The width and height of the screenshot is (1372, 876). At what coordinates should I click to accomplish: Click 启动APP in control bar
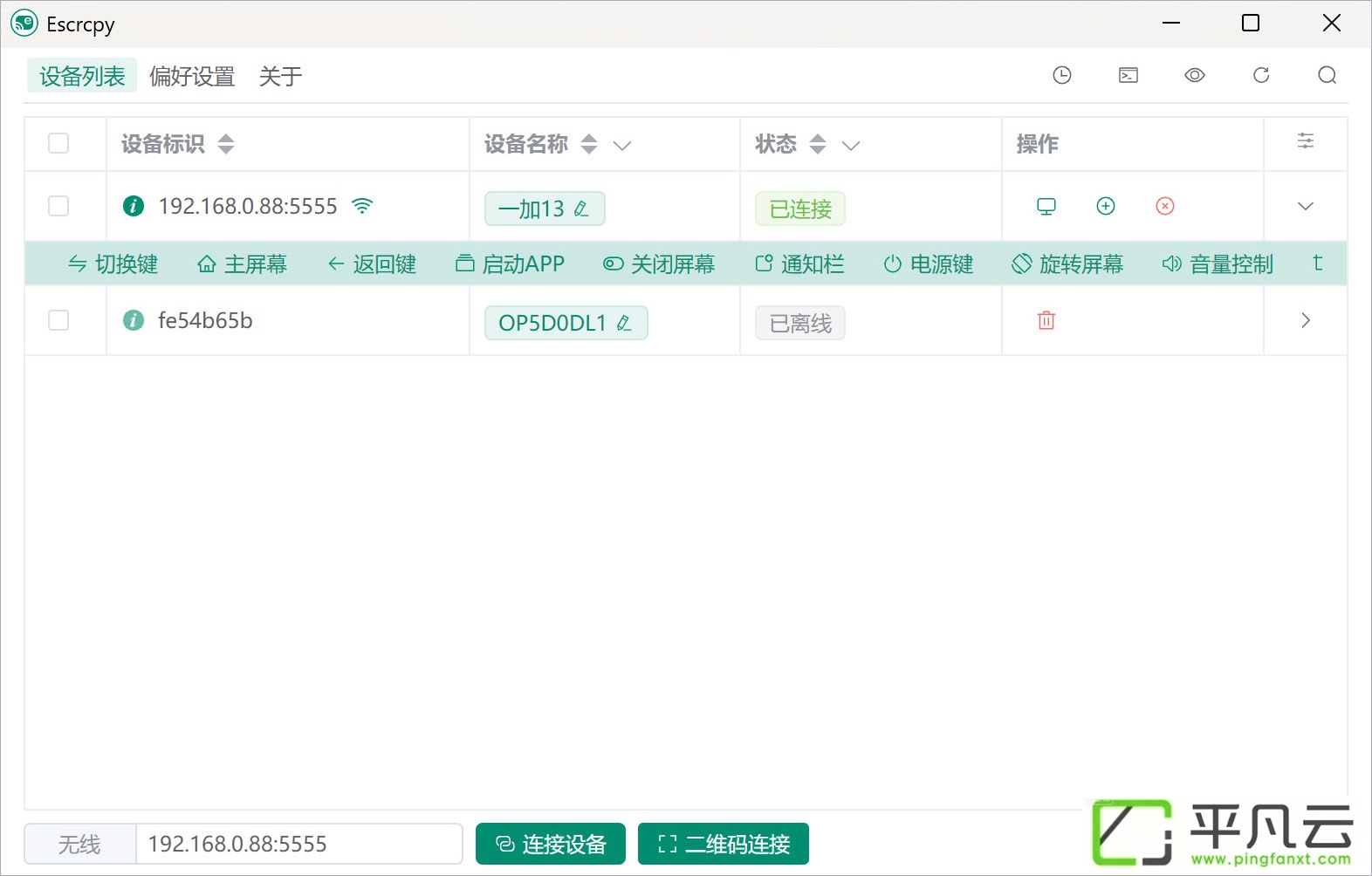pyautogui.click(x=510, y=263)
